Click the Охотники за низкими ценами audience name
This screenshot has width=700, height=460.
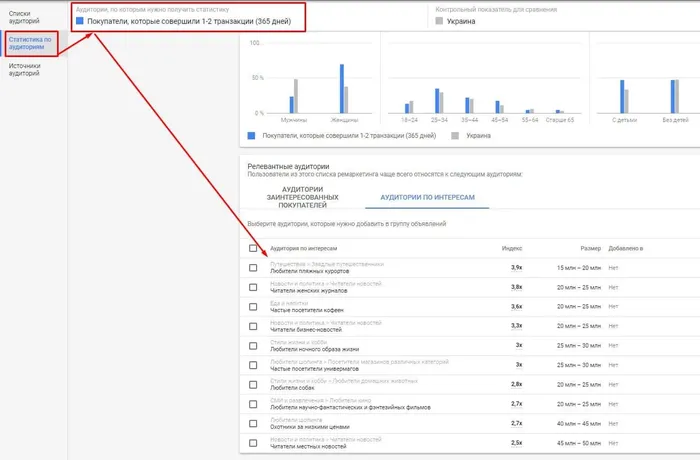(310, 427)
